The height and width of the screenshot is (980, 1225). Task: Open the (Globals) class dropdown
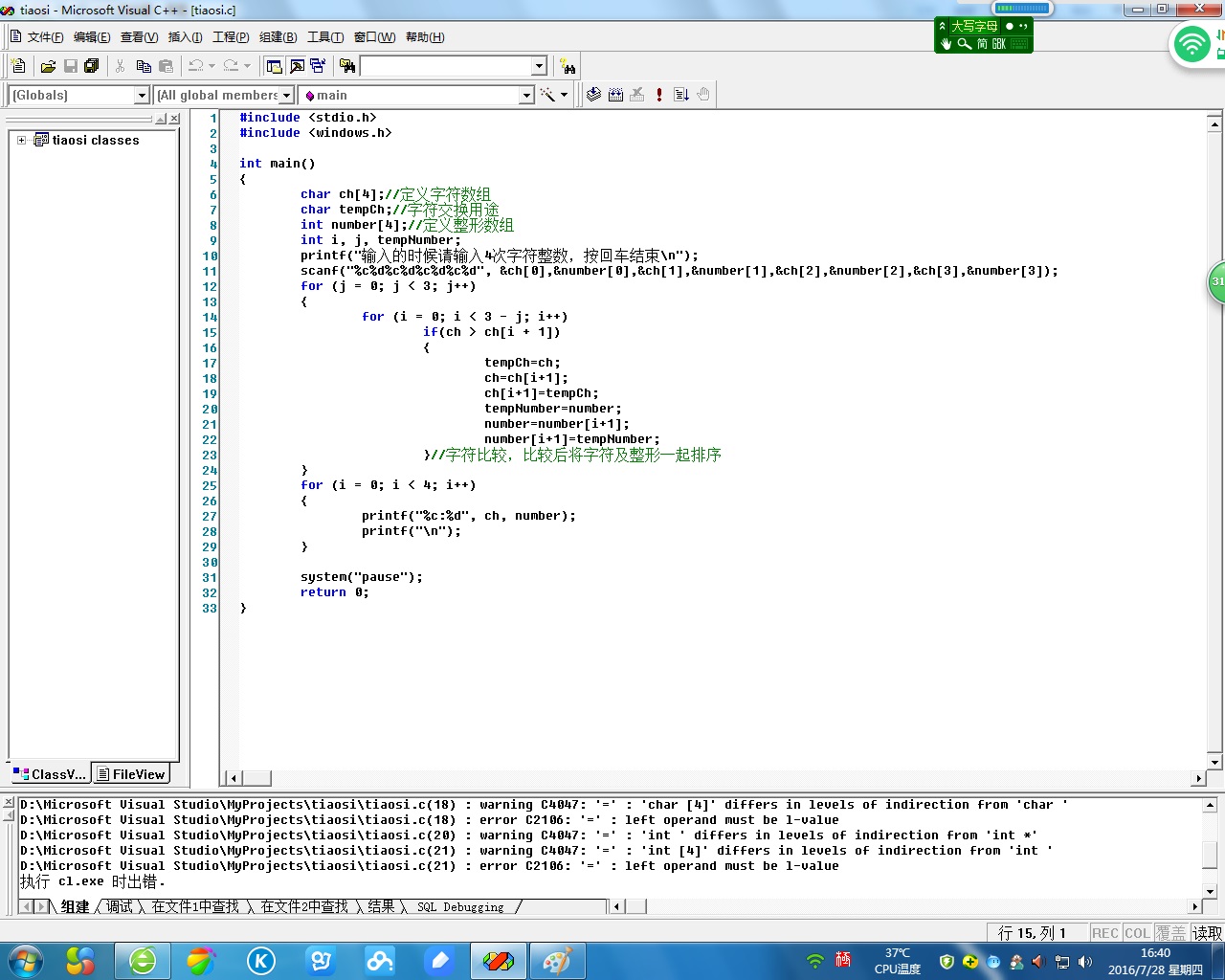[142, 95]
